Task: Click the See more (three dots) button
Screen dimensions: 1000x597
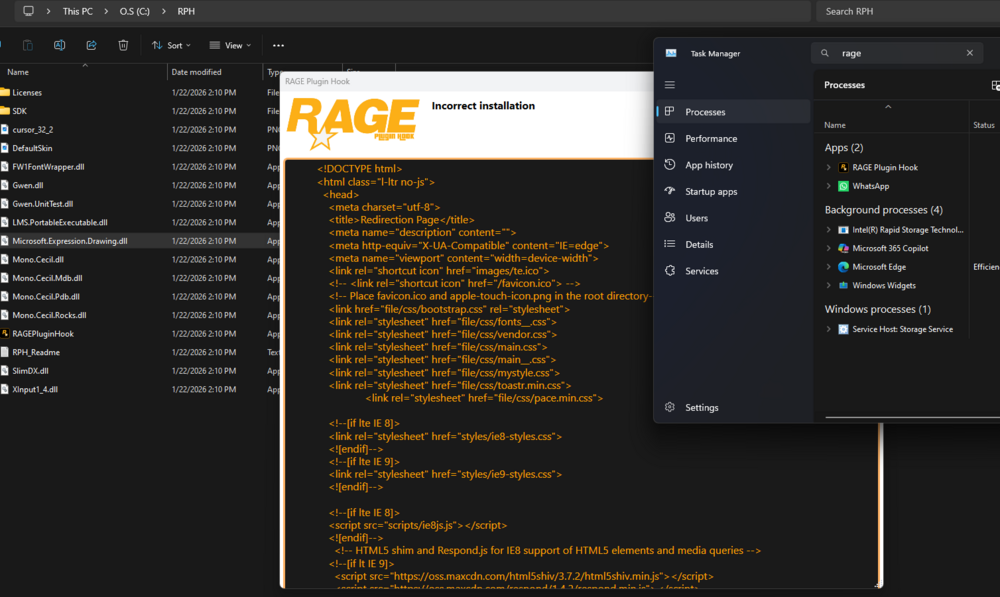Action: pyautogui.click(x=278, y=45)
